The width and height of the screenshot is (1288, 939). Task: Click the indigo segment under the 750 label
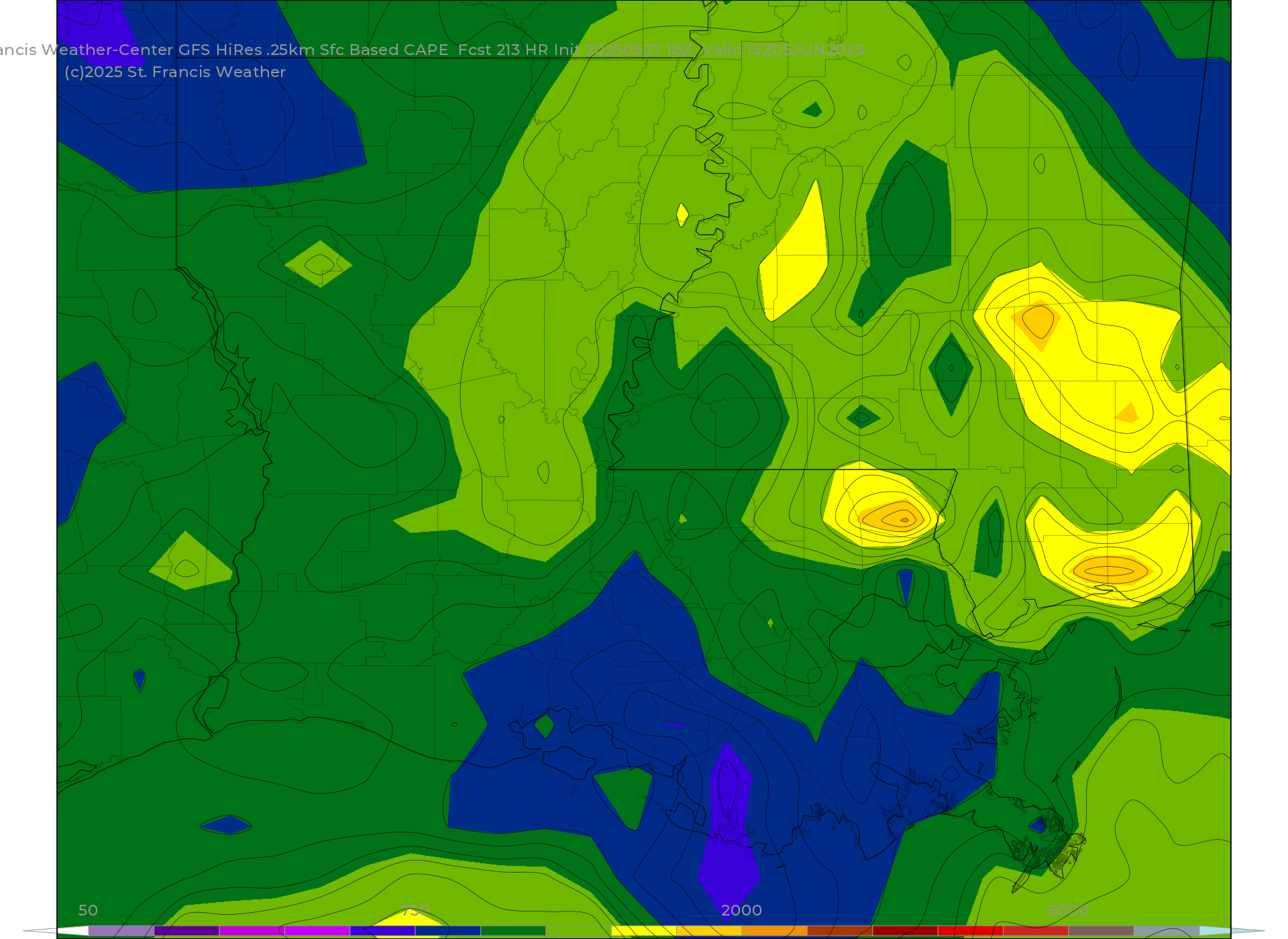coord(382,931)
